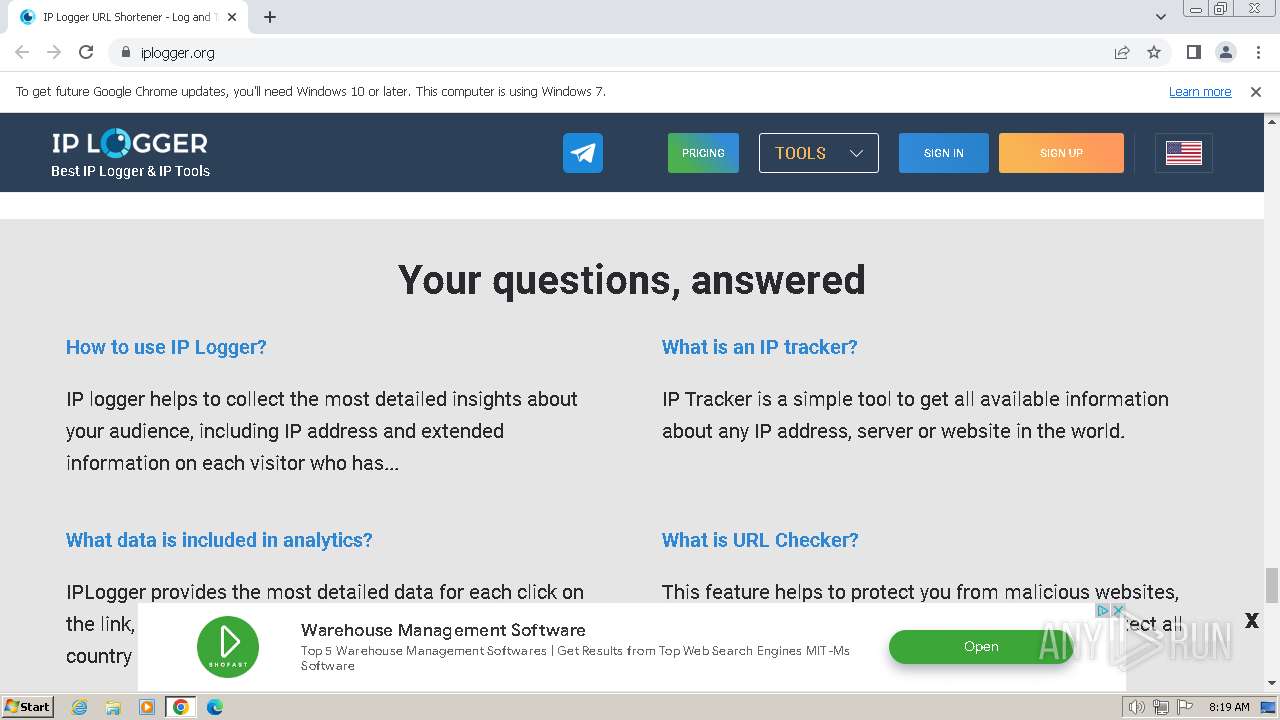Open the PRICING page

(703, 153)
